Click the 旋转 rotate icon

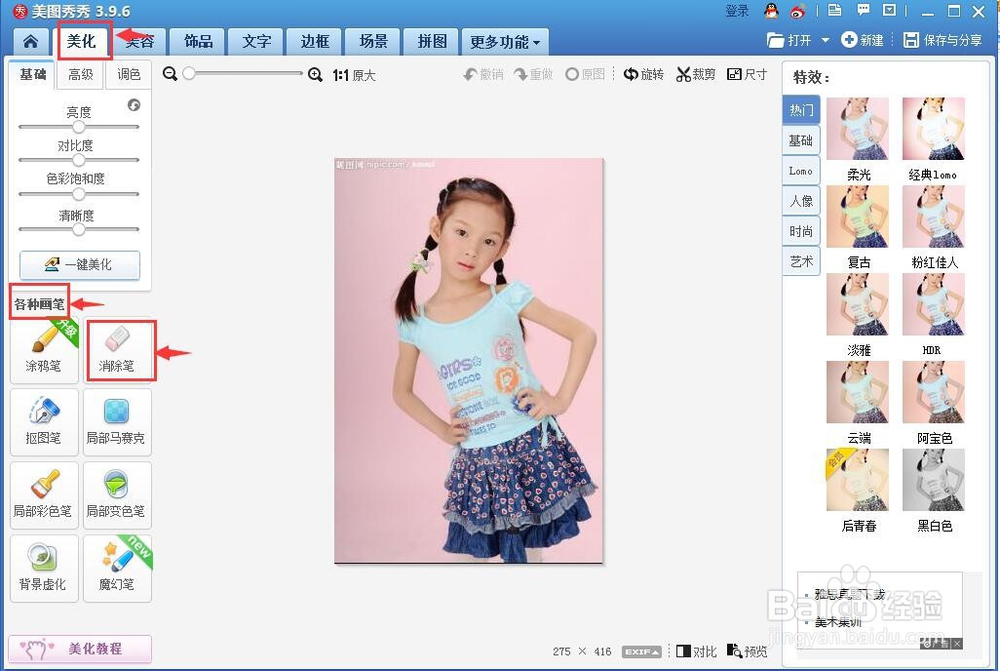[644, 74]
